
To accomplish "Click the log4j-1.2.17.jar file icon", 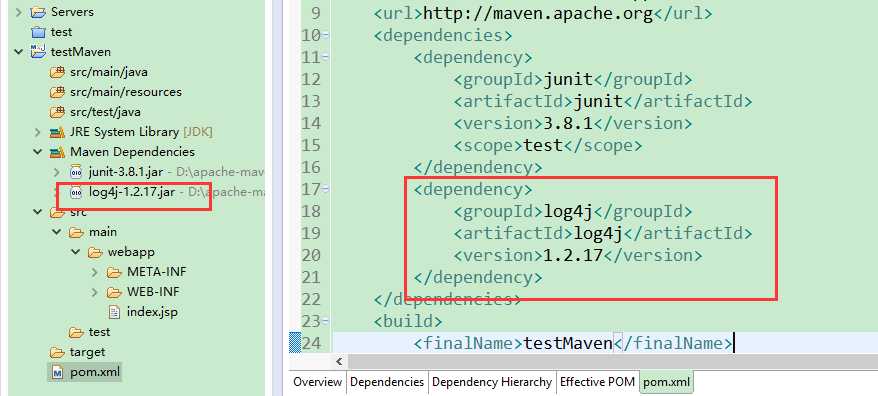I will 76,192.
